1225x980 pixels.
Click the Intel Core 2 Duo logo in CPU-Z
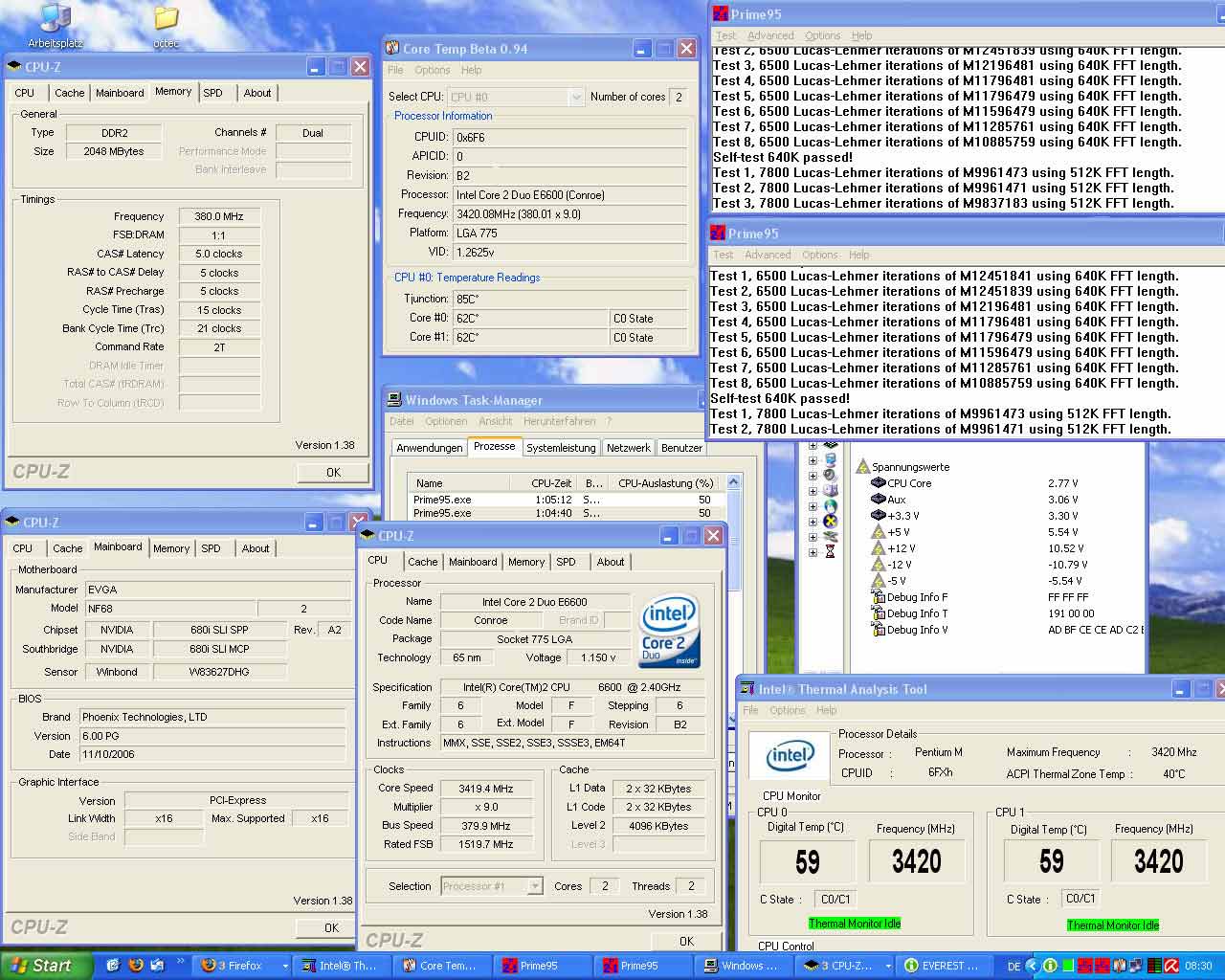[669, 631]
